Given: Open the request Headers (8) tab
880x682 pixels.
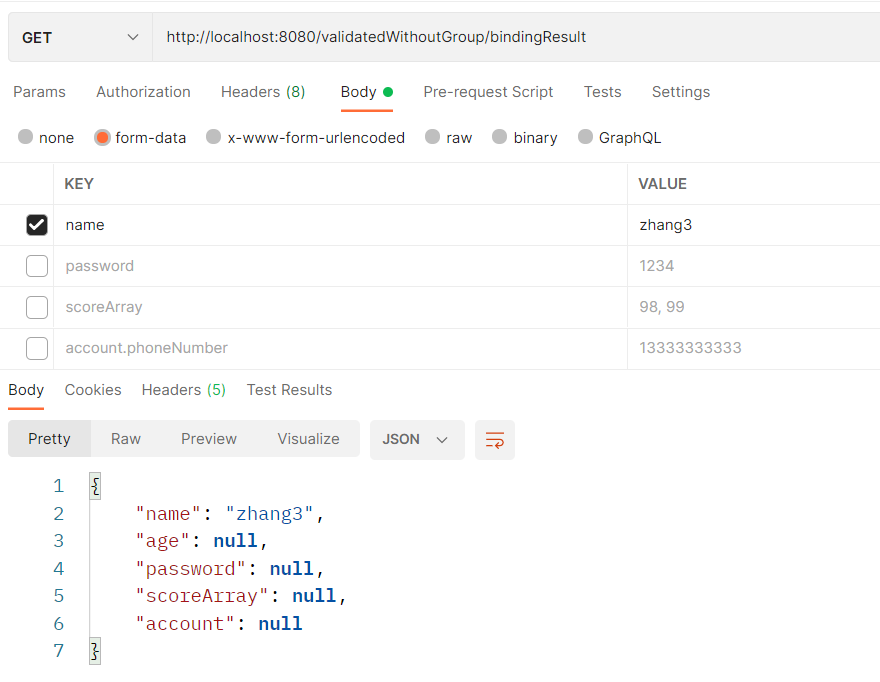Looking at the screenshot, I should pos(263,92).
